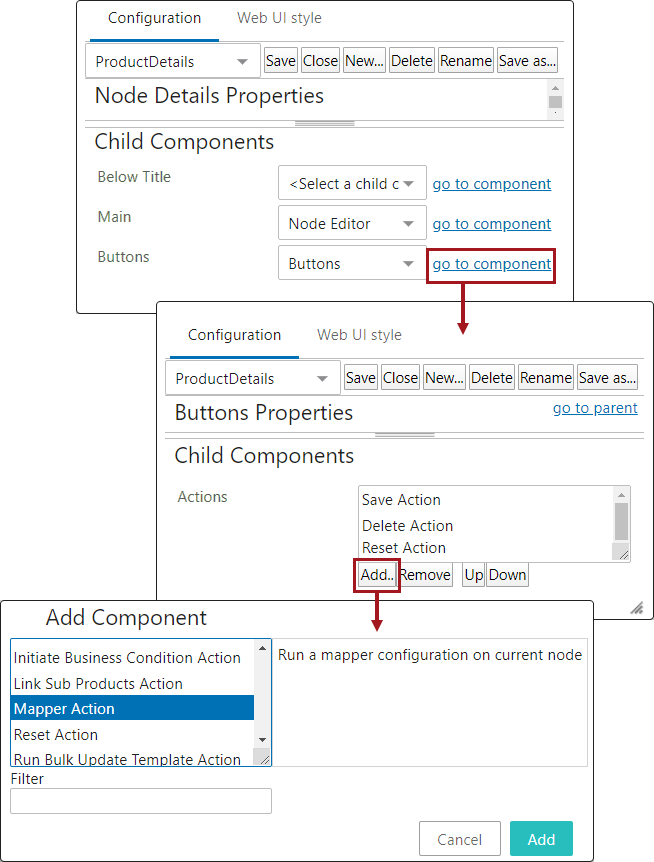Click Remove button under Actions list
This screenshot has height=862, width=654.
pos(425,575)
